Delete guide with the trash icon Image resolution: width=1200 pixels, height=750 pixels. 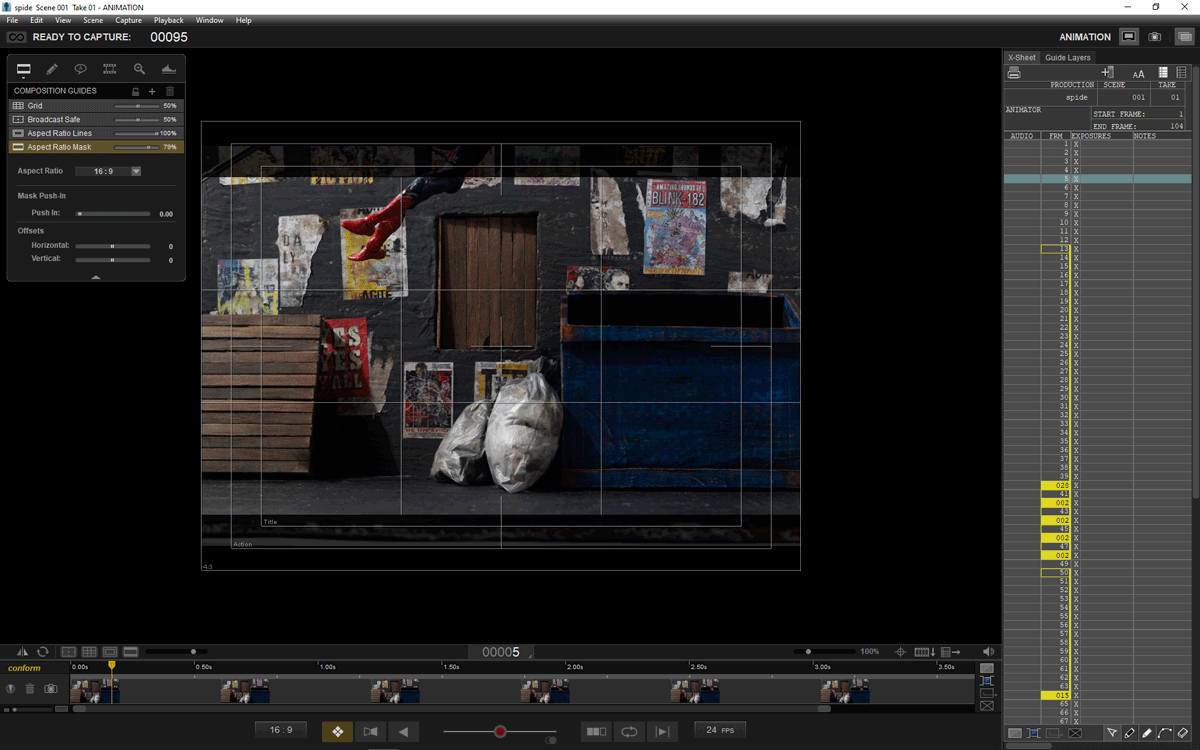point(170,91)
